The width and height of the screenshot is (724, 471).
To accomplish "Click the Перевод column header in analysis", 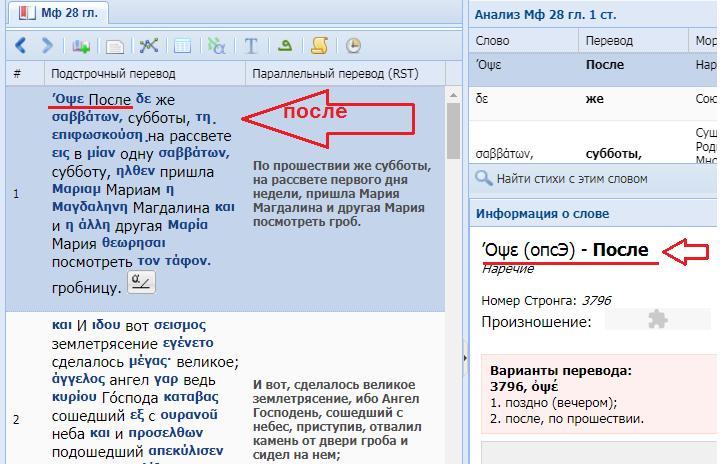I will (x=609, y=41).
